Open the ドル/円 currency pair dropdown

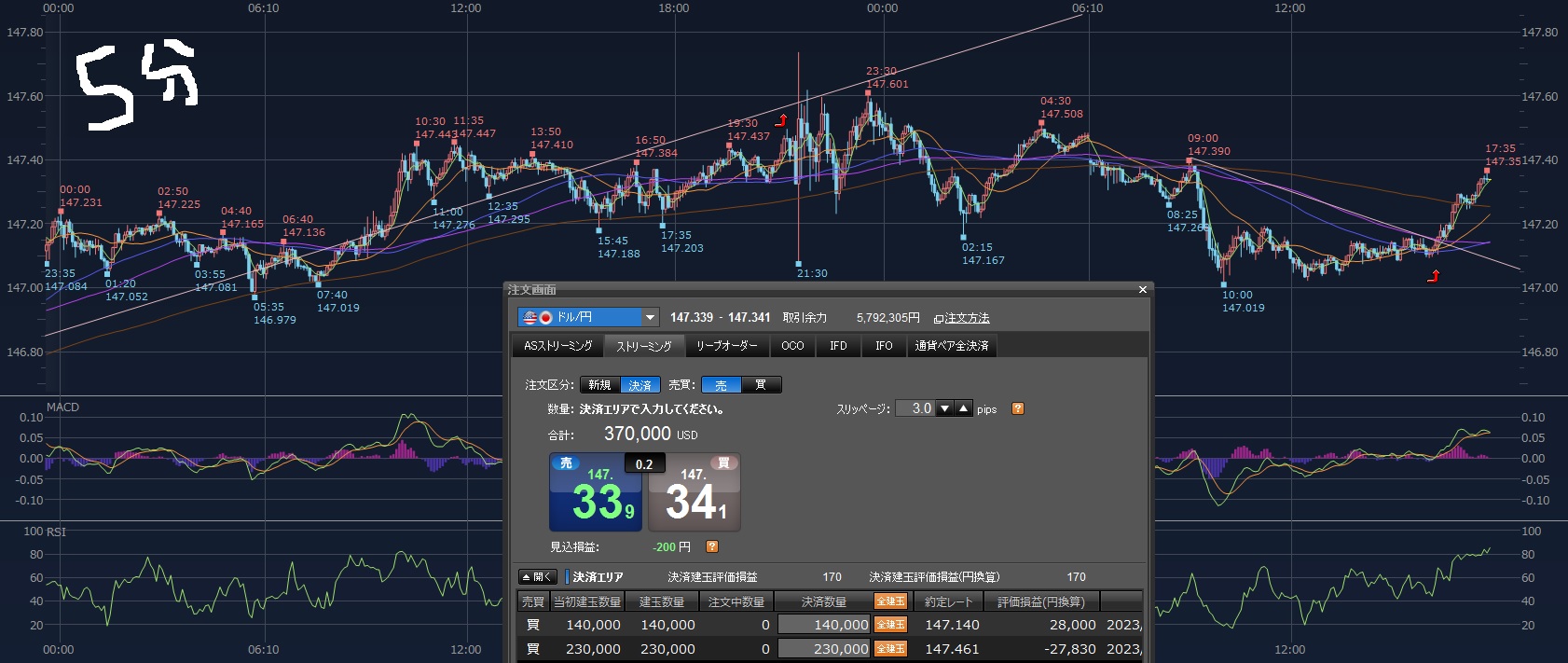[650, 317]
